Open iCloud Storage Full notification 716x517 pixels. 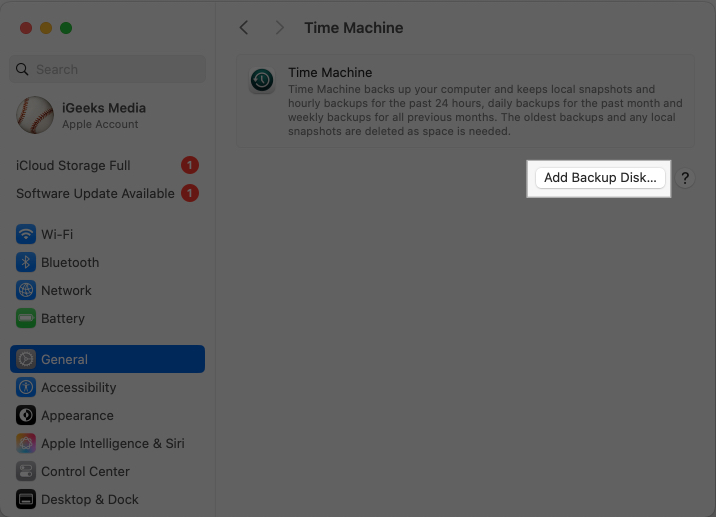[107, 165]
